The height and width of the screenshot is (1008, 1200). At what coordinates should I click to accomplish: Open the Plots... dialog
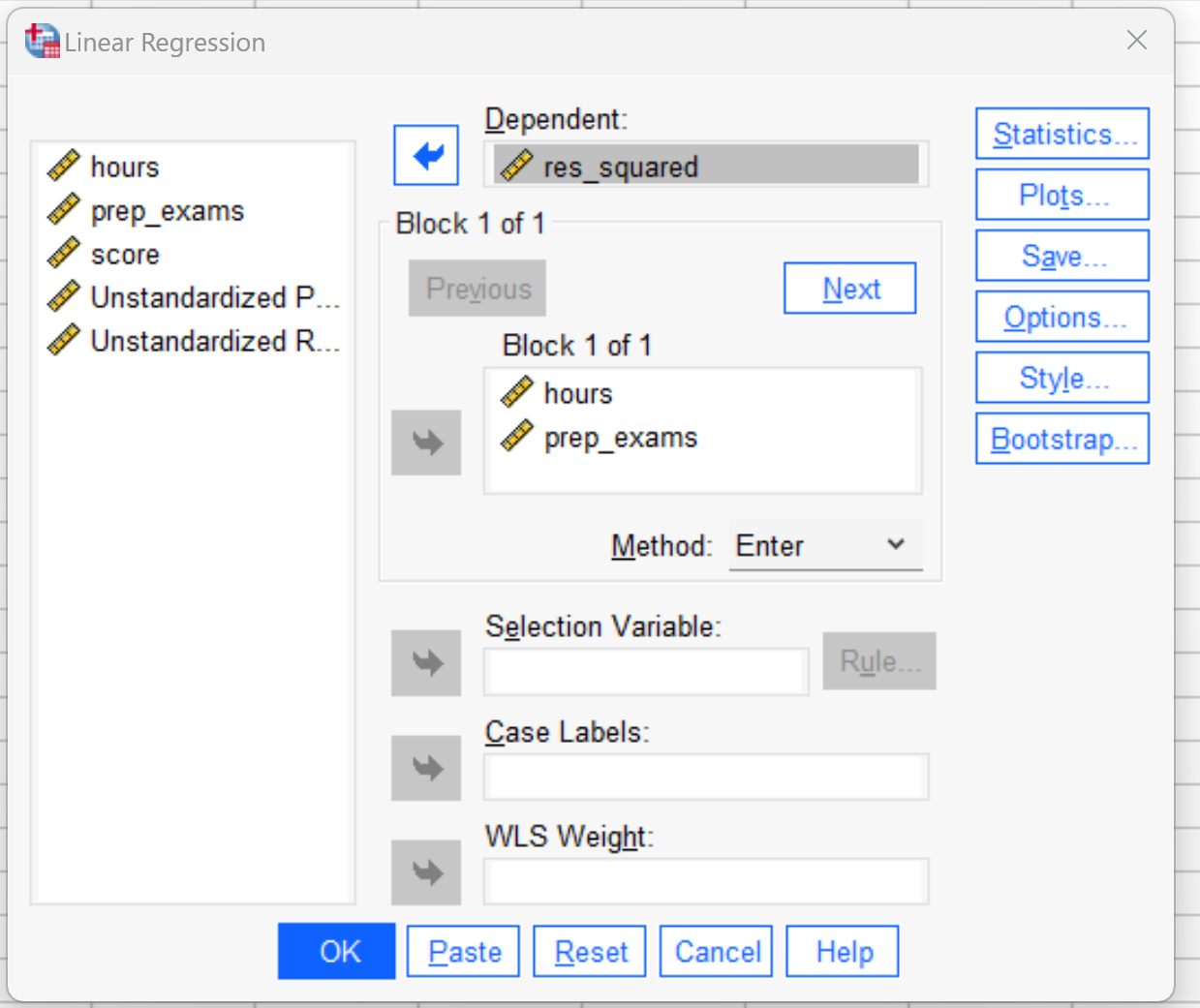pyautogui.click(x=1062, y=195)
